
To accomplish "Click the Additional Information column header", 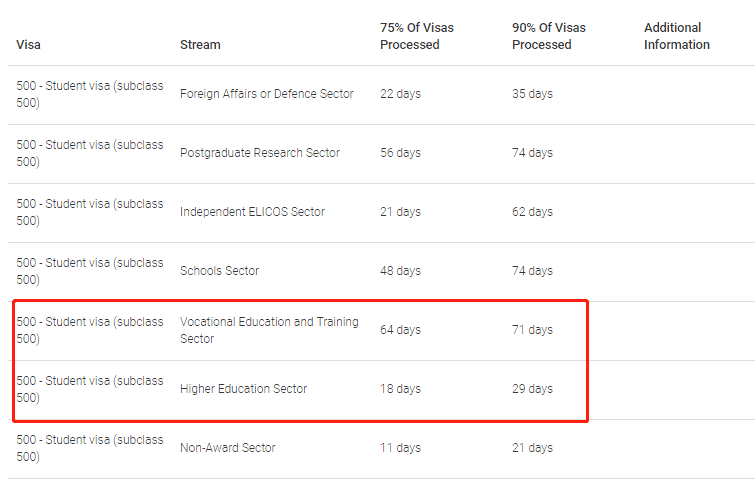I will [x=677, y=36].
